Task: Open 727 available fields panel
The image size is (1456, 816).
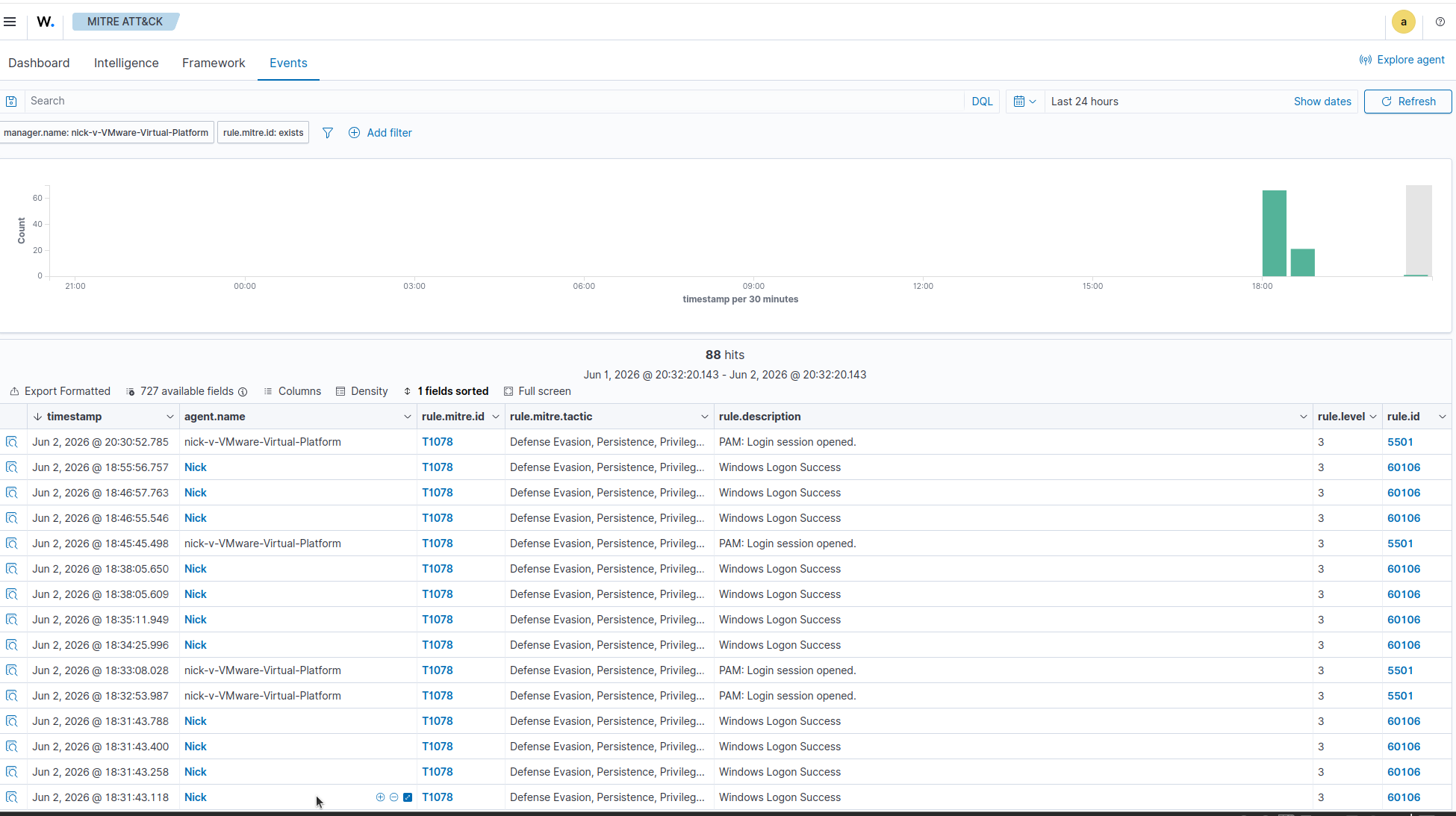Action: [187, 391]
